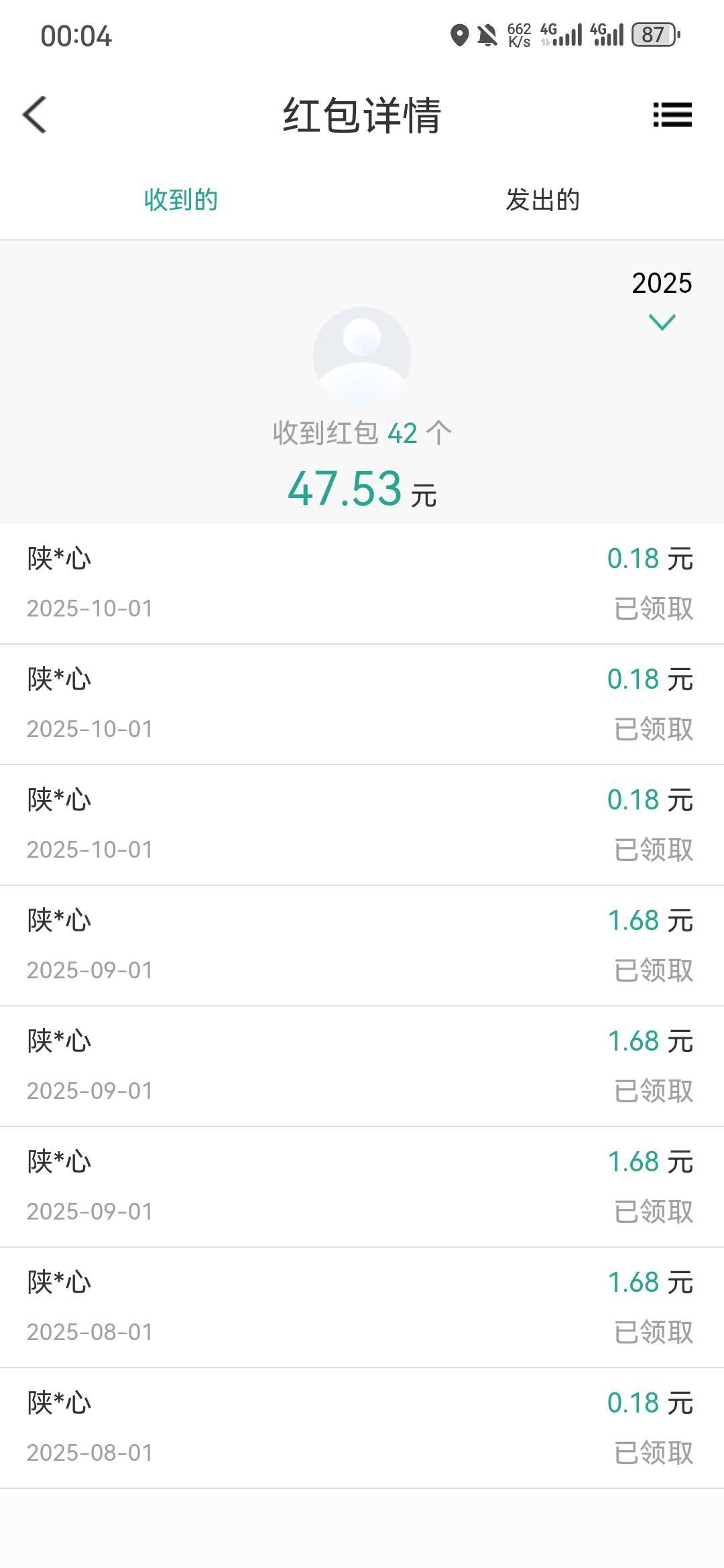This screenshot has width=724, height=1568.
Task: Expand the year chevron dropdown
Action: 662,322
